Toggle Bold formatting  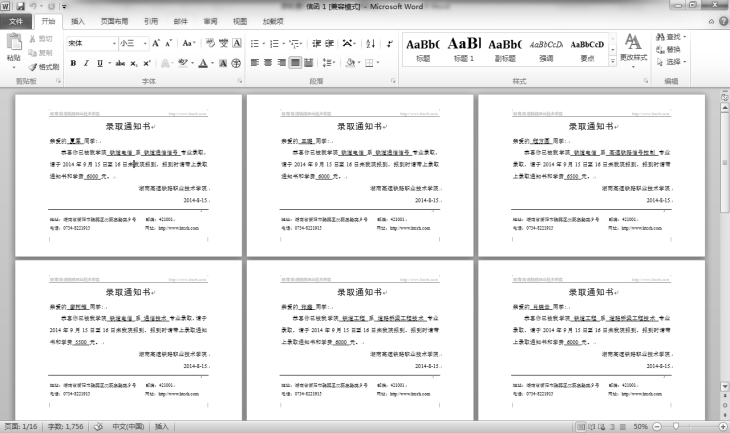[x=73, y=63]
